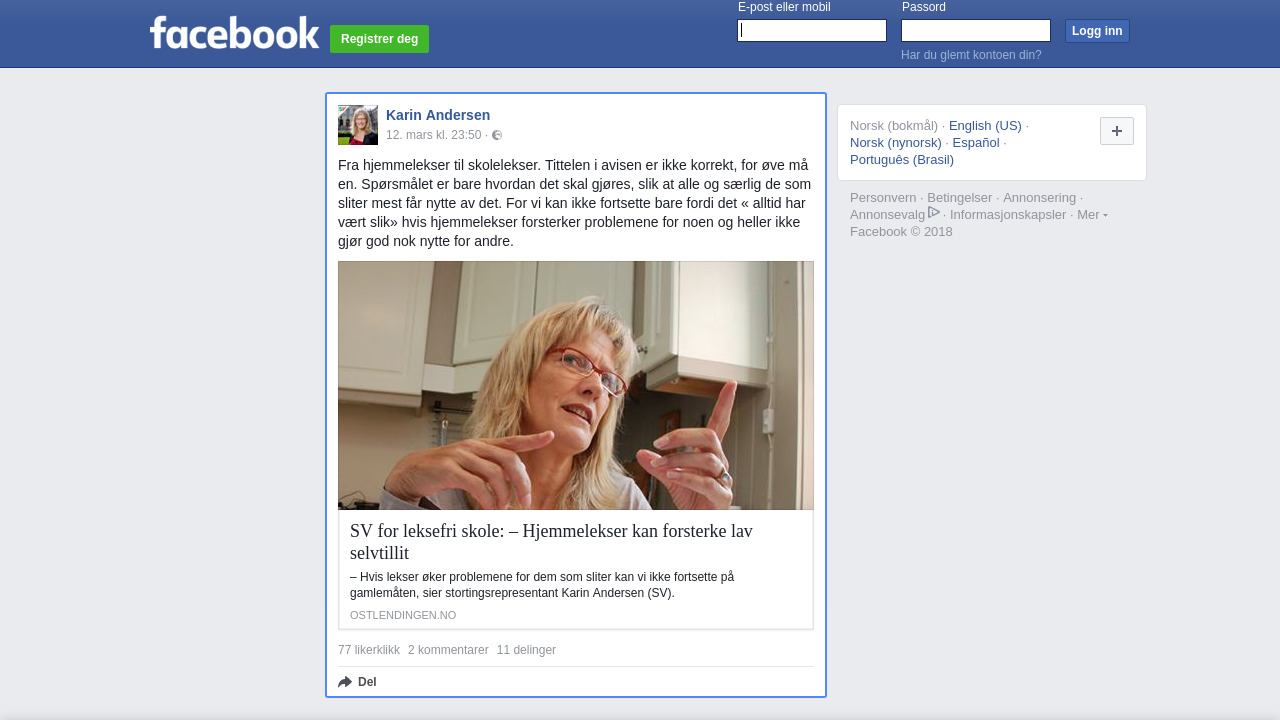Screen dimensions: 1280x720
Task: Open the Informasjonskapsler link
Action: coord(1008,214)
